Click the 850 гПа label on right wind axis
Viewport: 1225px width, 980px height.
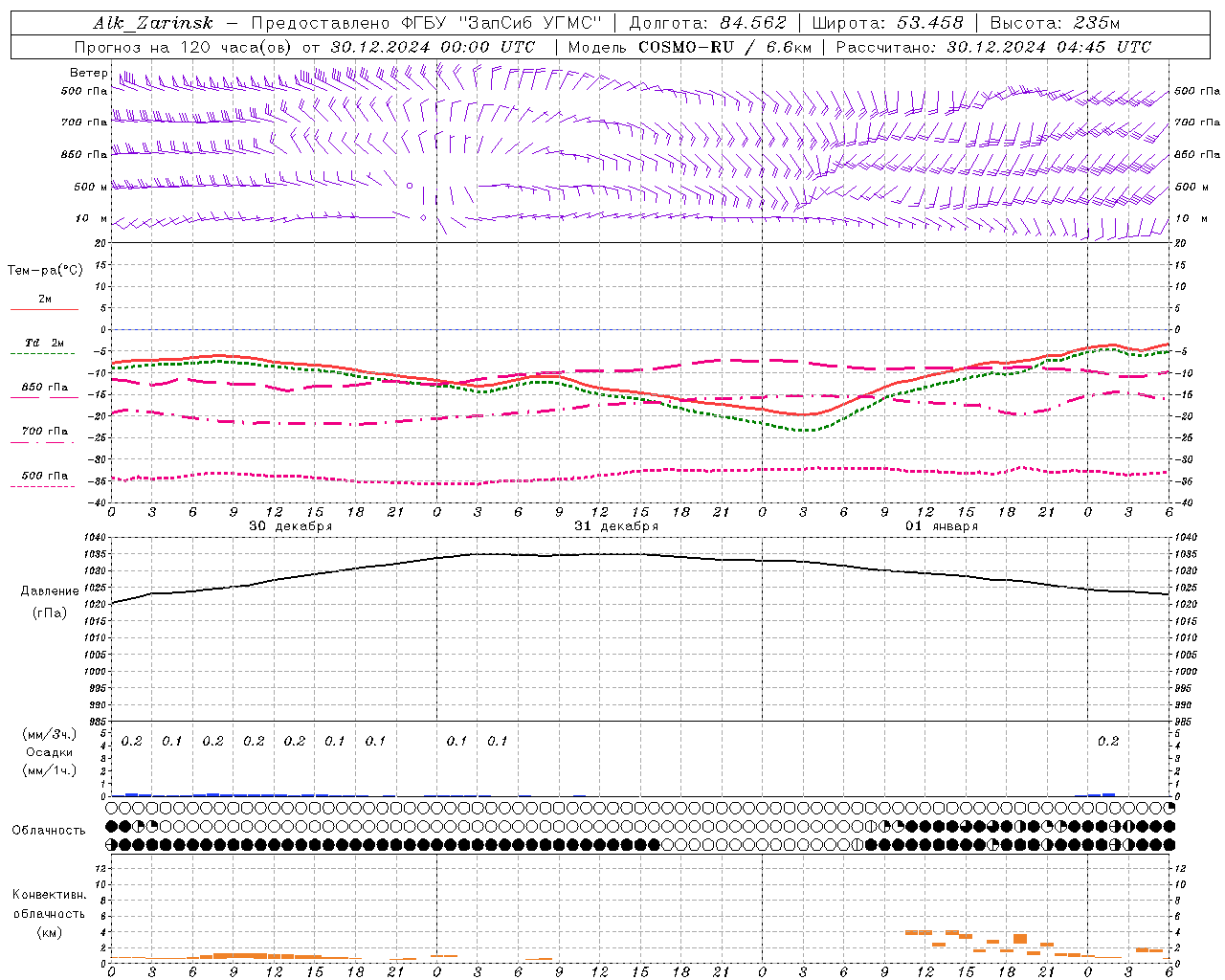pos(1197,154)
